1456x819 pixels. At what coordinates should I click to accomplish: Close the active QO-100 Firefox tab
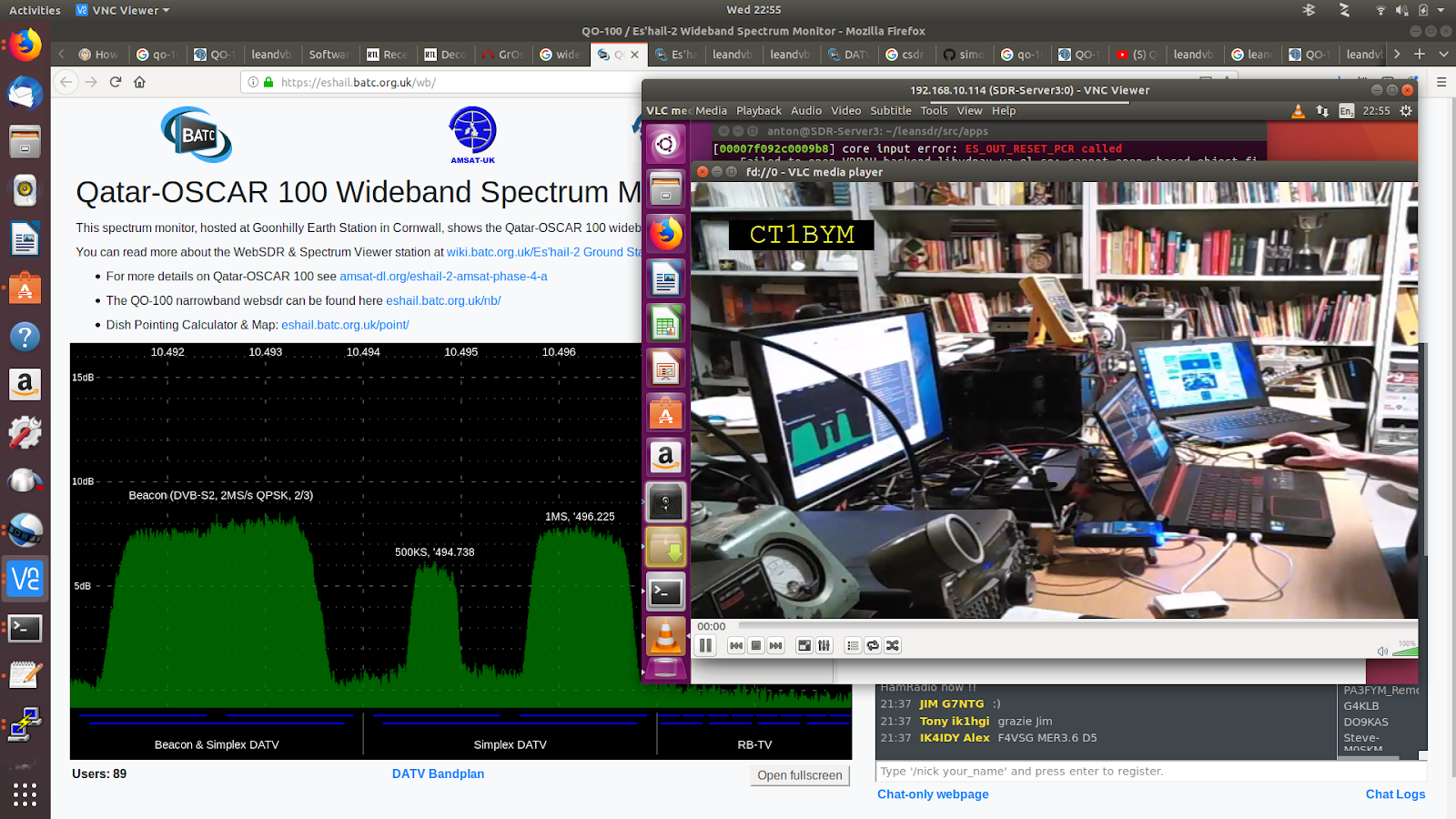635,55
